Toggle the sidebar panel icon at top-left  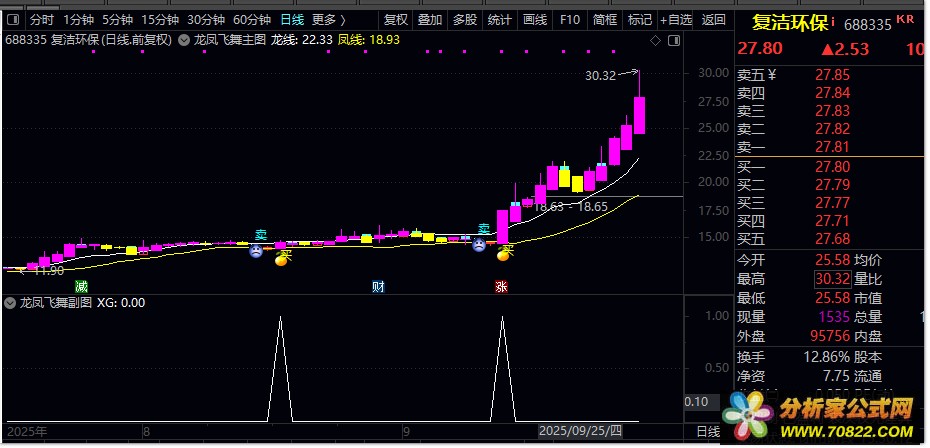click(x=13, y=20)
